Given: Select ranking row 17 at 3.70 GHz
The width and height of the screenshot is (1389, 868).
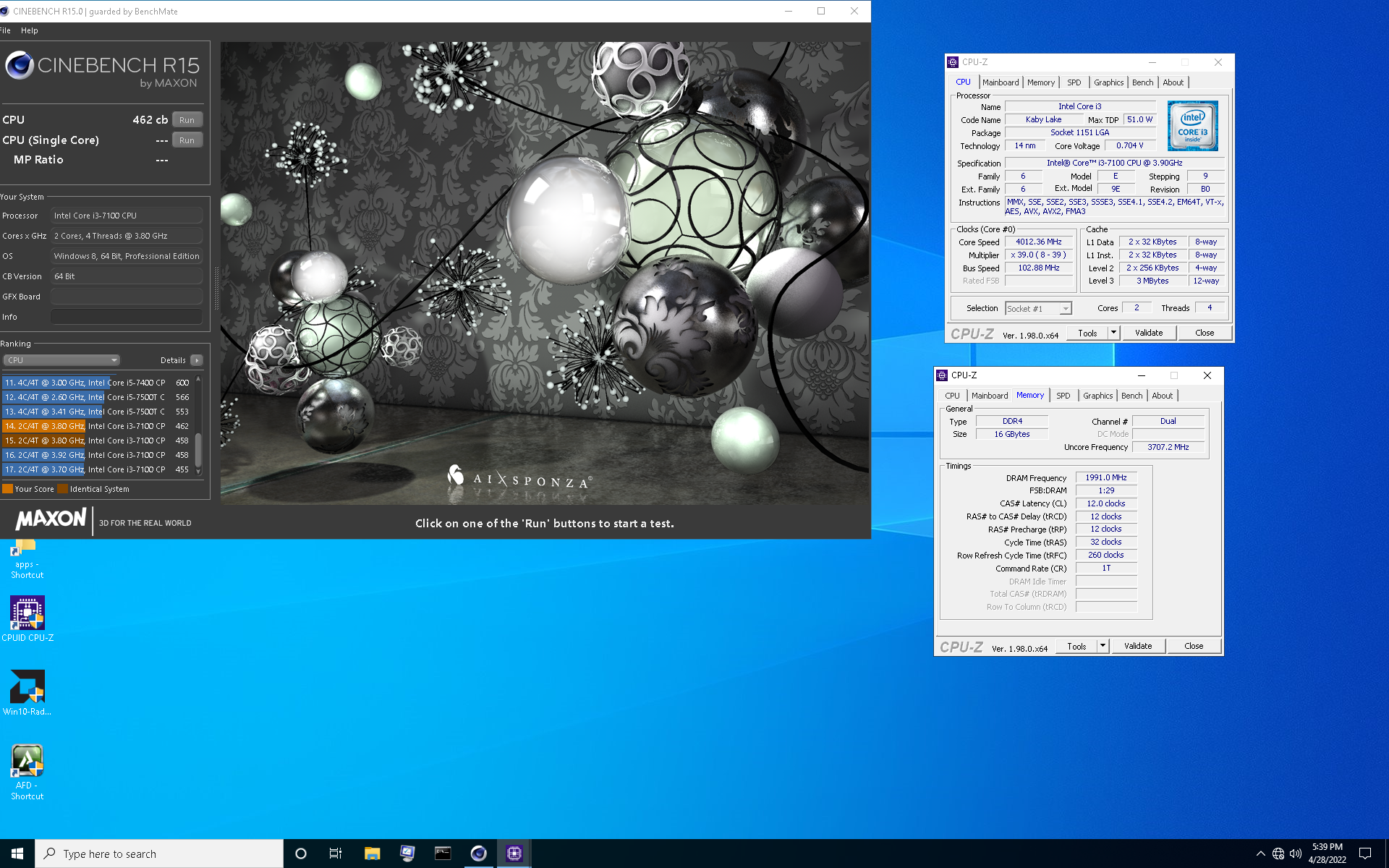Looking at the screenshot, I should tap(97, 469).
